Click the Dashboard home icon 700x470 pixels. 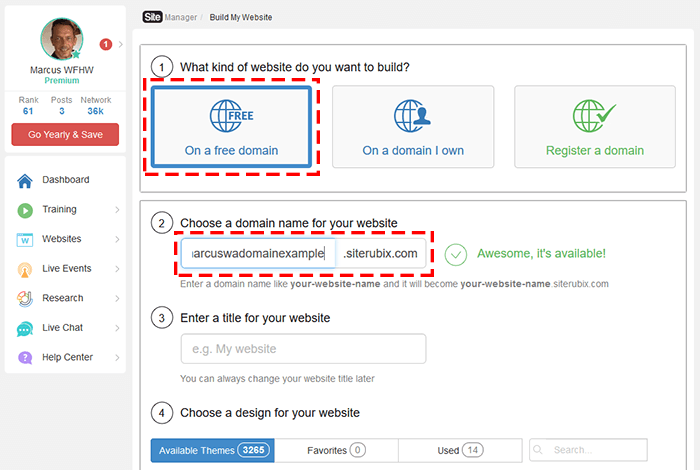(24, 180)
